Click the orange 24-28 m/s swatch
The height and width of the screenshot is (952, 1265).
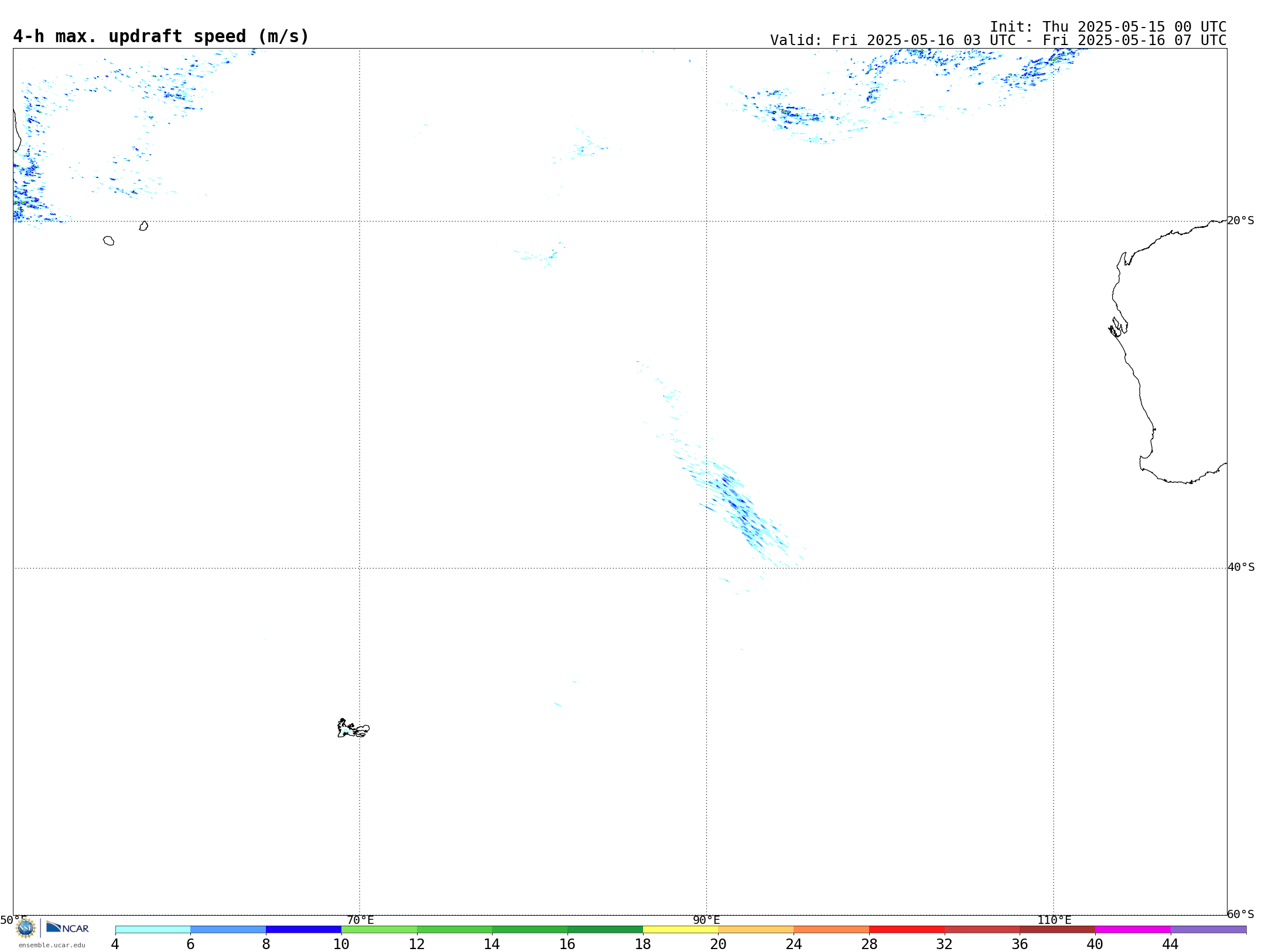(x=832, y=930)
